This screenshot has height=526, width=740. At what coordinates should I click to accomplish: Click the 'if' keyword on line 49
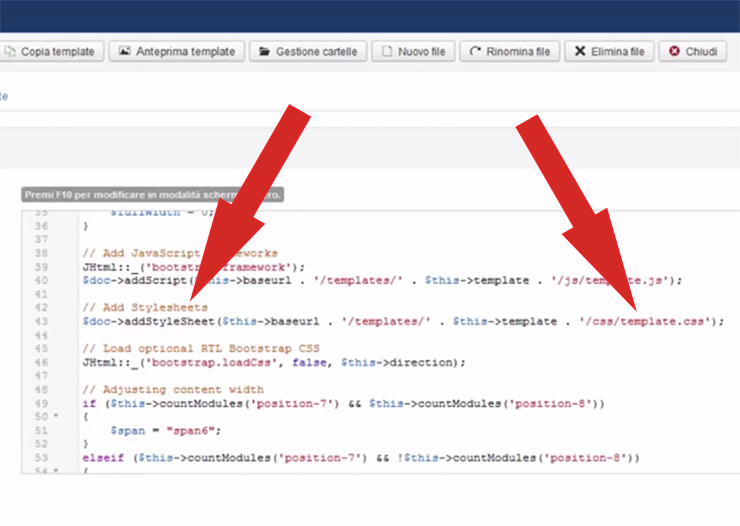click(89, 403)
